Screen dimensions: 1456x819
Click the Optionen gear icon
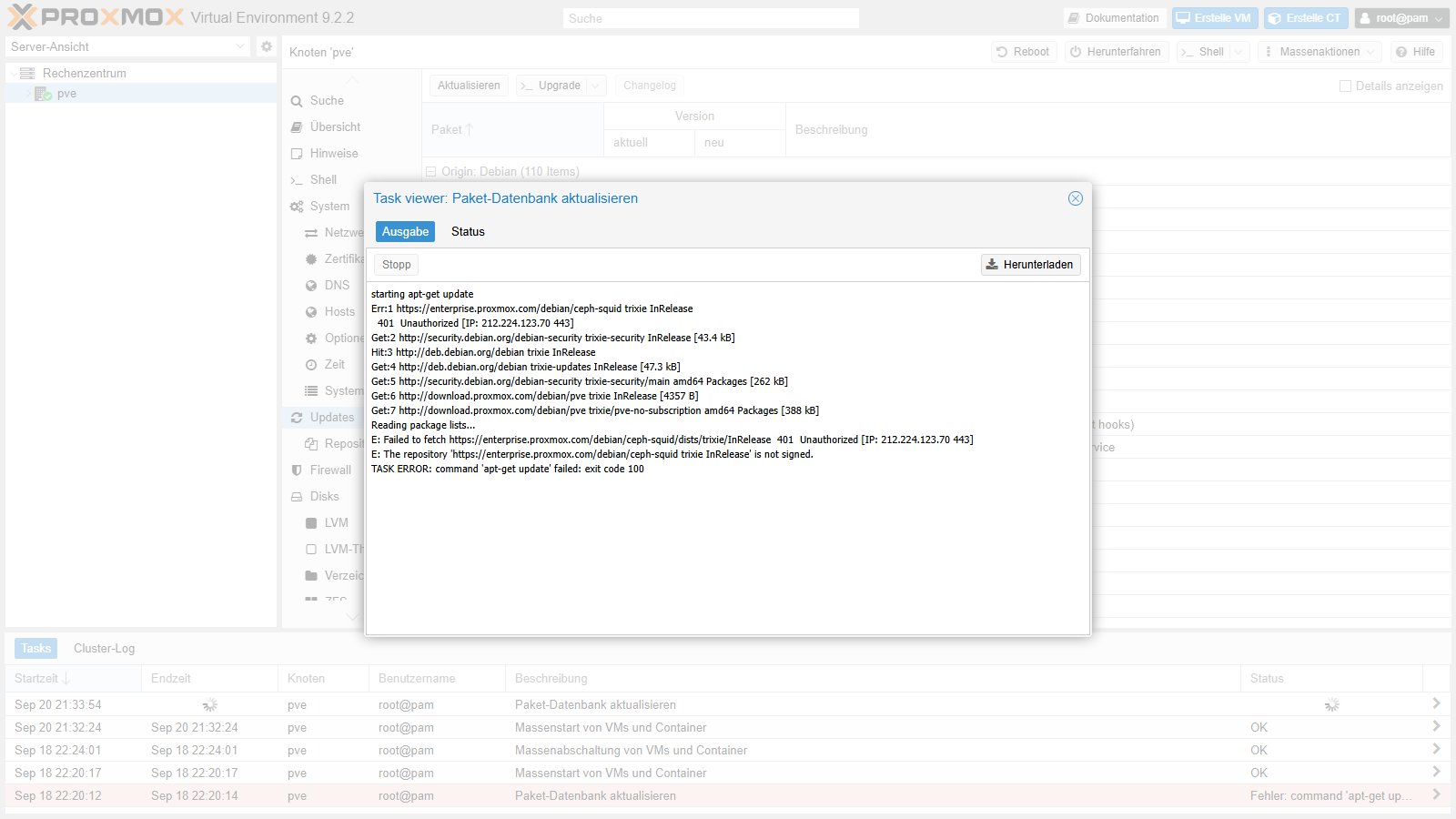click(311, 339)
